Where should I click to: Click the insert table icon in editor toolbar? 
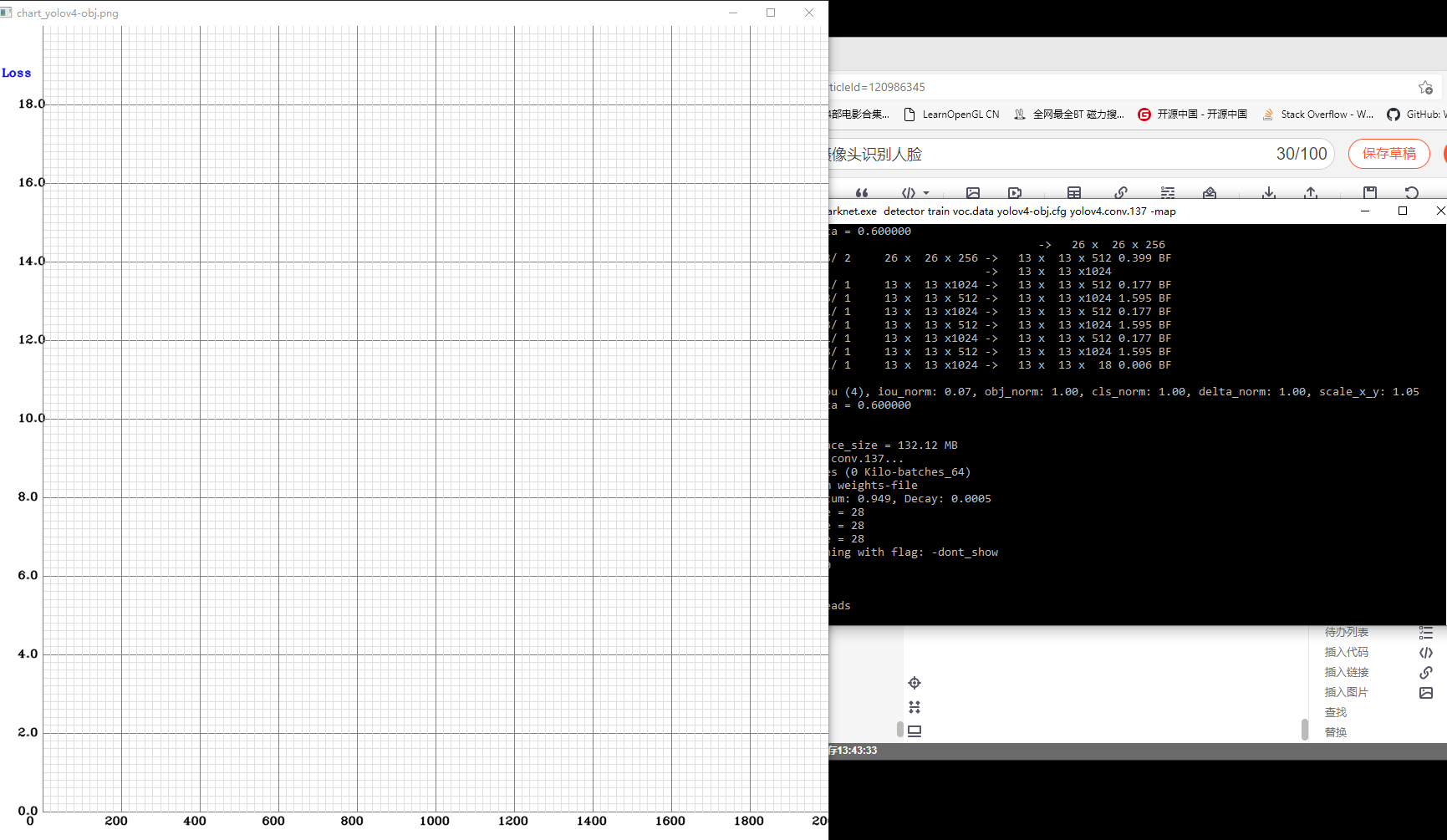[x=1074, y=193]
